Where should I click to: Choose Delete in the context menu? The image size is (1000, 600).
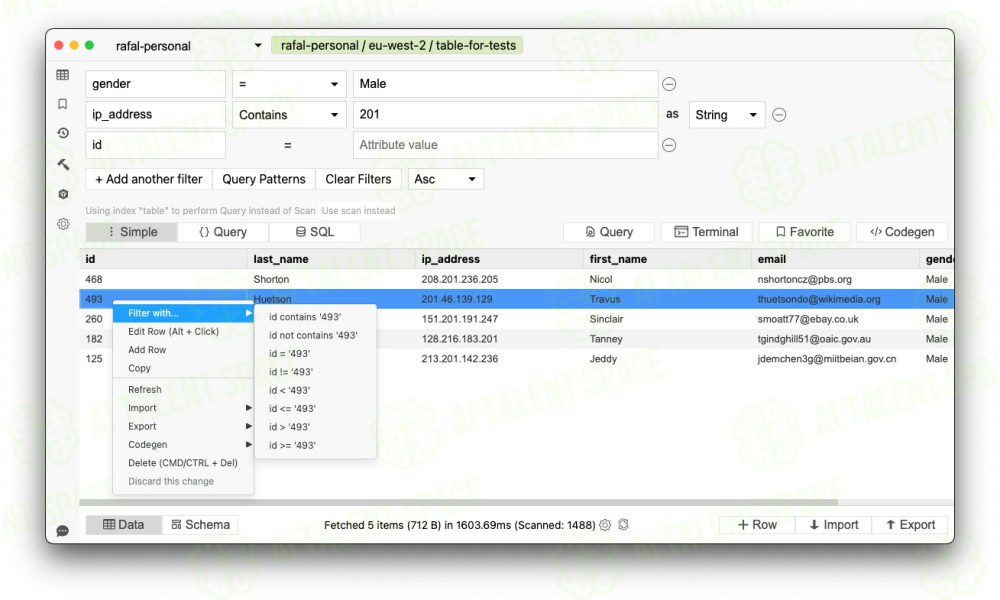click(182, 463)
